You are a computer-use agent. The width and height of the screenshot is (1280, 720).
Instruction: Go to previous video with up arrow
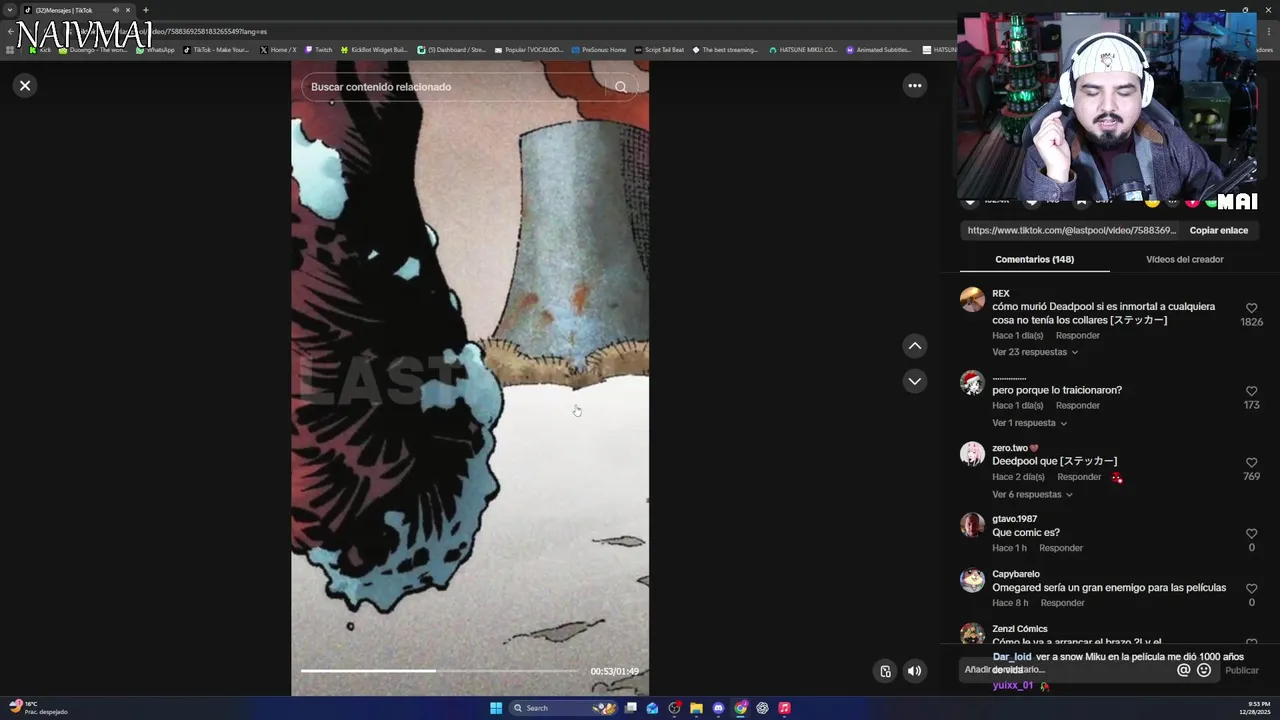coord(914,346)
